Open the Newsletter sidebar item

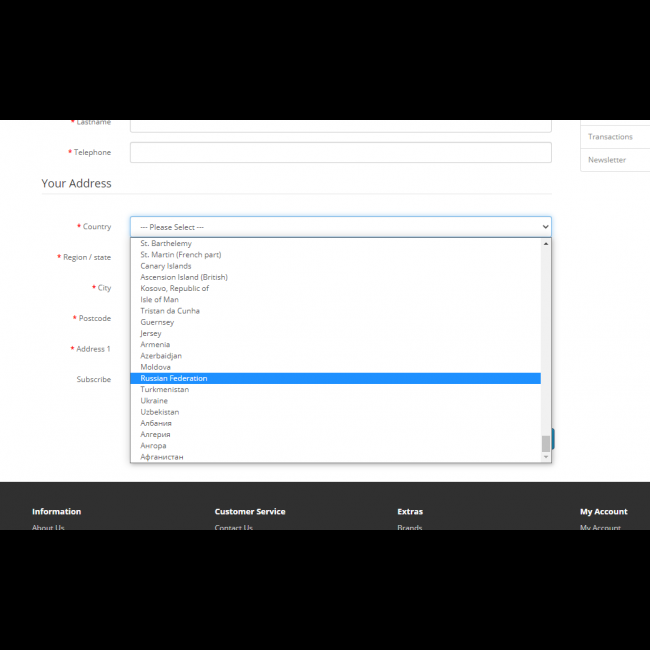click(607, 160)
